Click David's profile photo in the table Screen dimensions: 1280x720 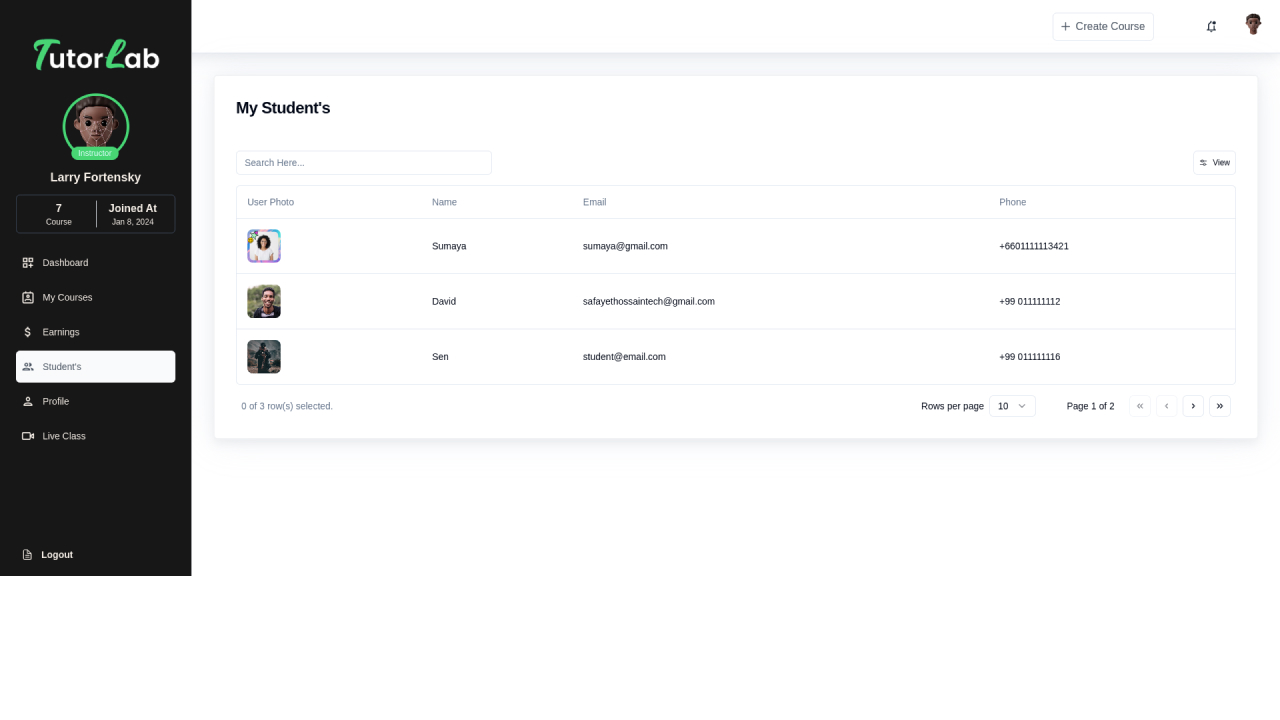[263, 301]
